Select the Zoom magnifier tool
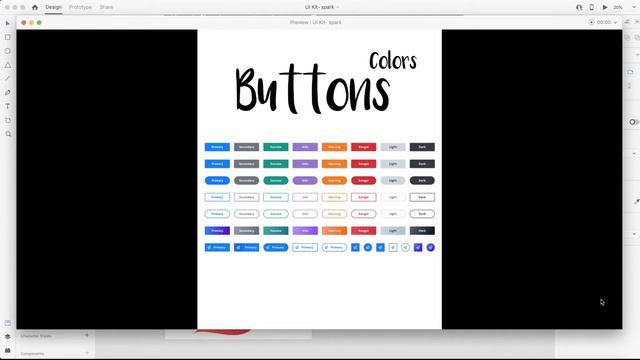Viewport: 640px width, 360px height. pos(8,134)
